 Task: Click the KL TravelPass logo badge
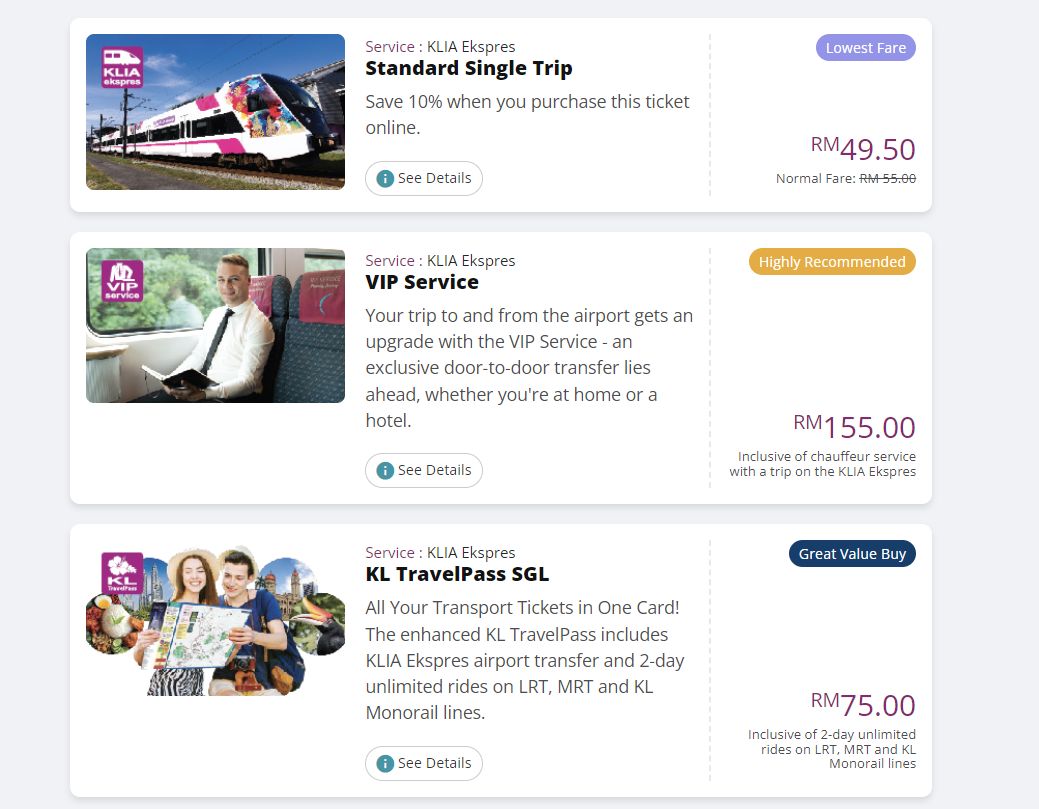[x=123, y=573]
